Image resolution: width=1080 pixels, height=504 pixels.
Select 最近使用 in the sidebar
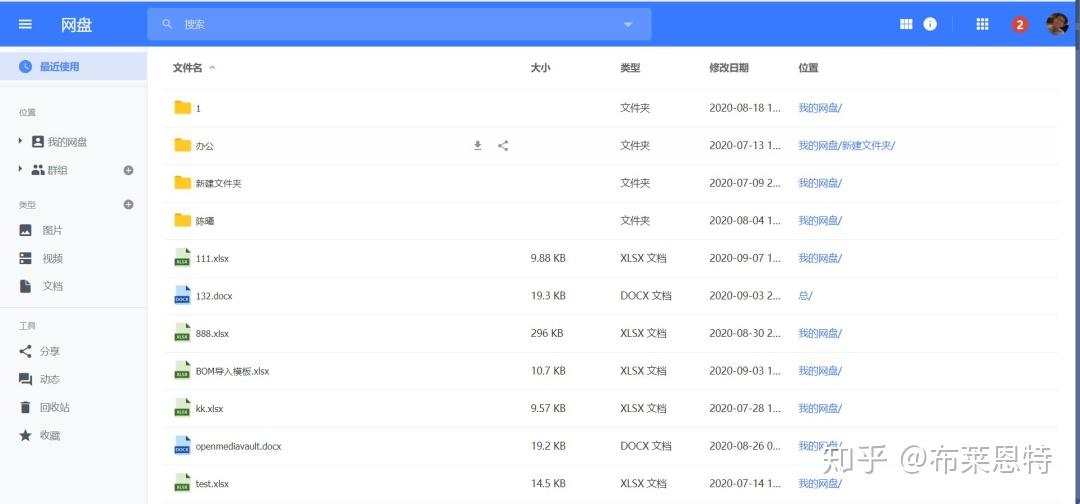point(73,67)
